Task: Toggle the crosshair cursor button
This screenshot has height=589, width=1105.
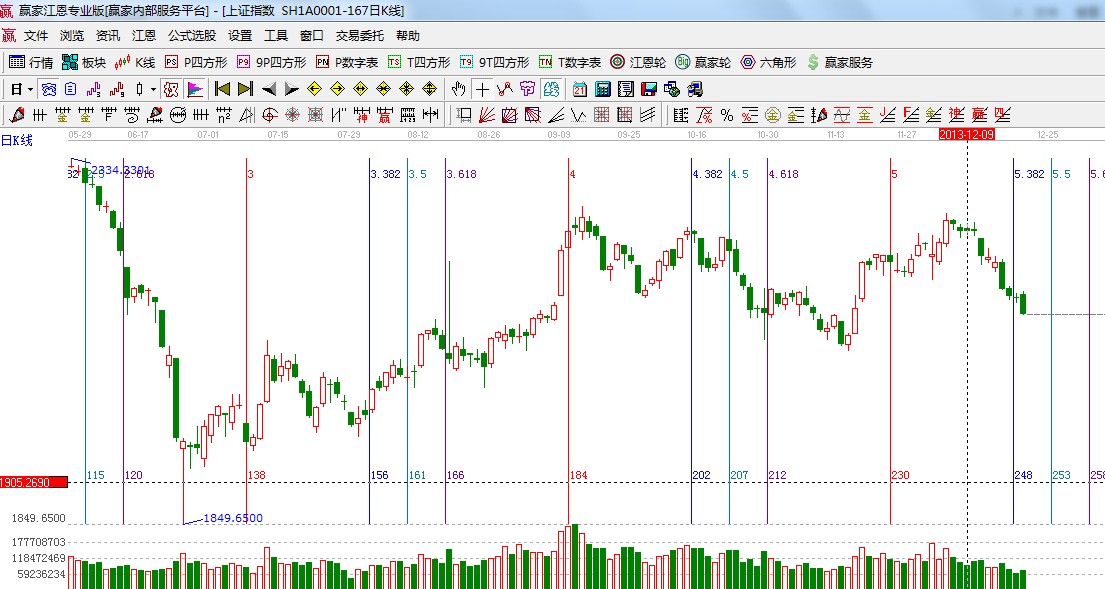Action: (483, 89)
